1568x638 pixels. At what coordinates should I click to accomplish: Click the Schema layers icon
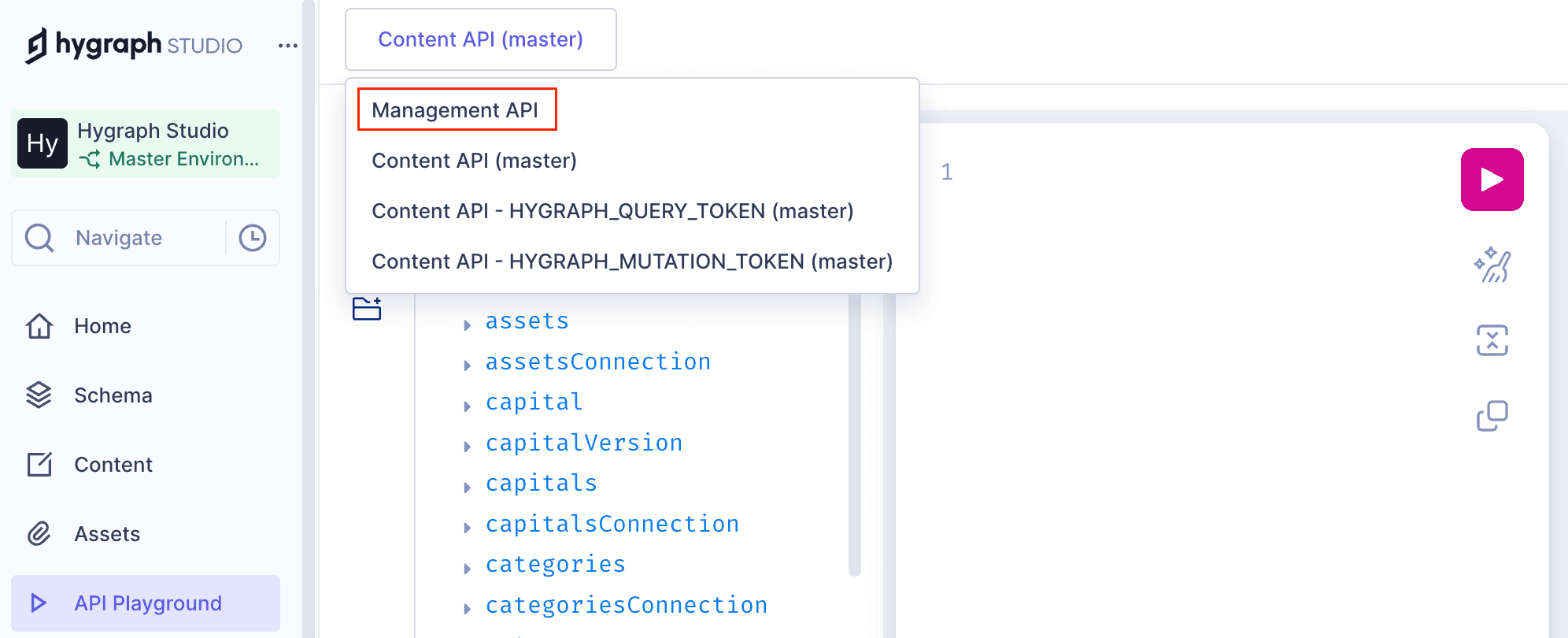[39, 395]
